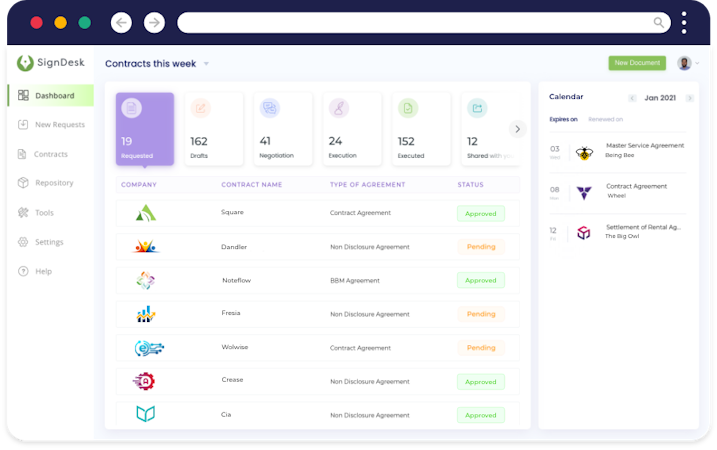Click the Pending status for Fresia
This screenshot has height=450, width=717.
(481, 314)
